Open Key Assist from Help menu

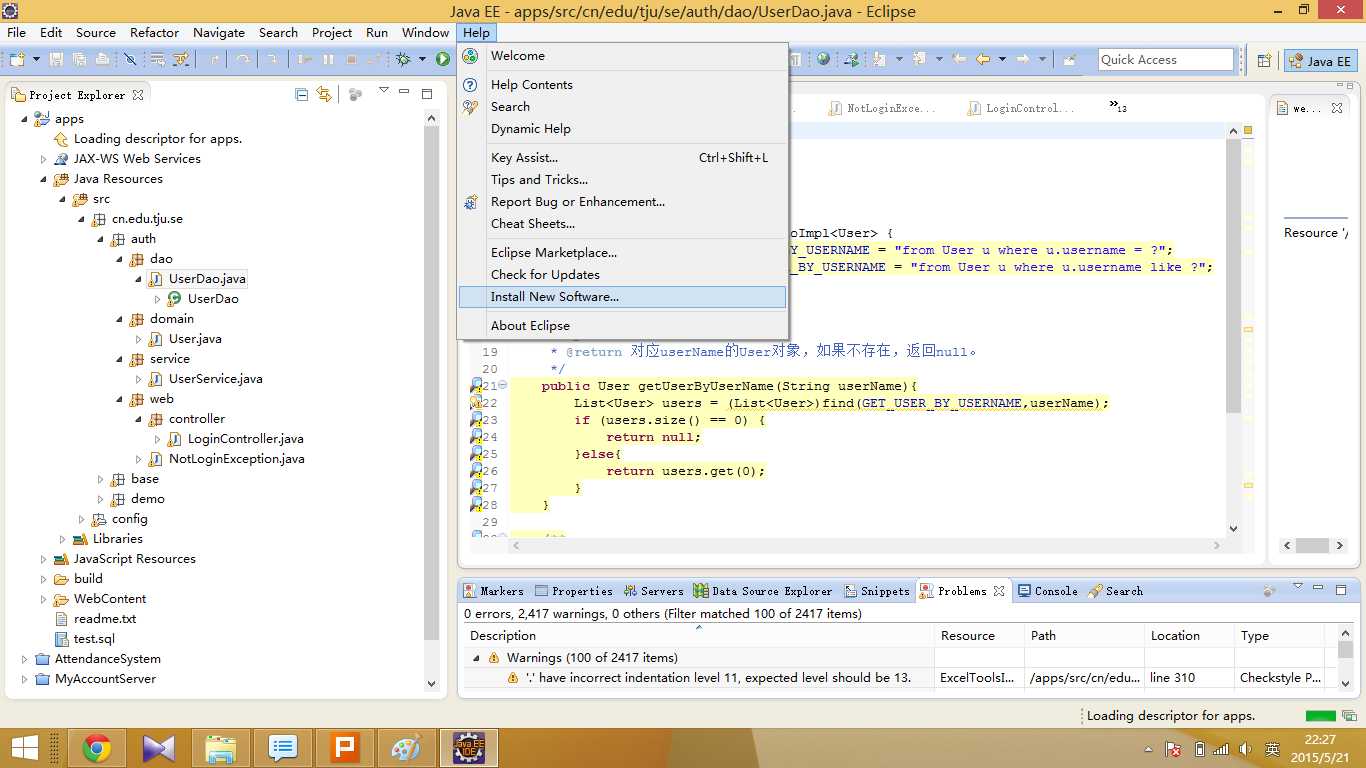[622, 158]
